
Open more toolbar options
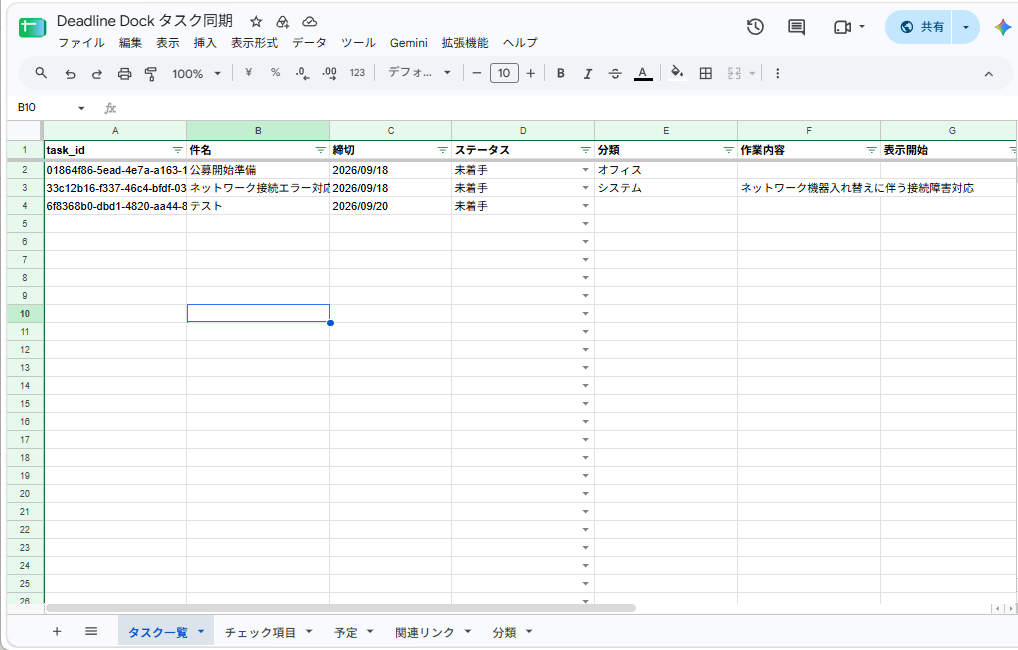(x=778, y=73)
